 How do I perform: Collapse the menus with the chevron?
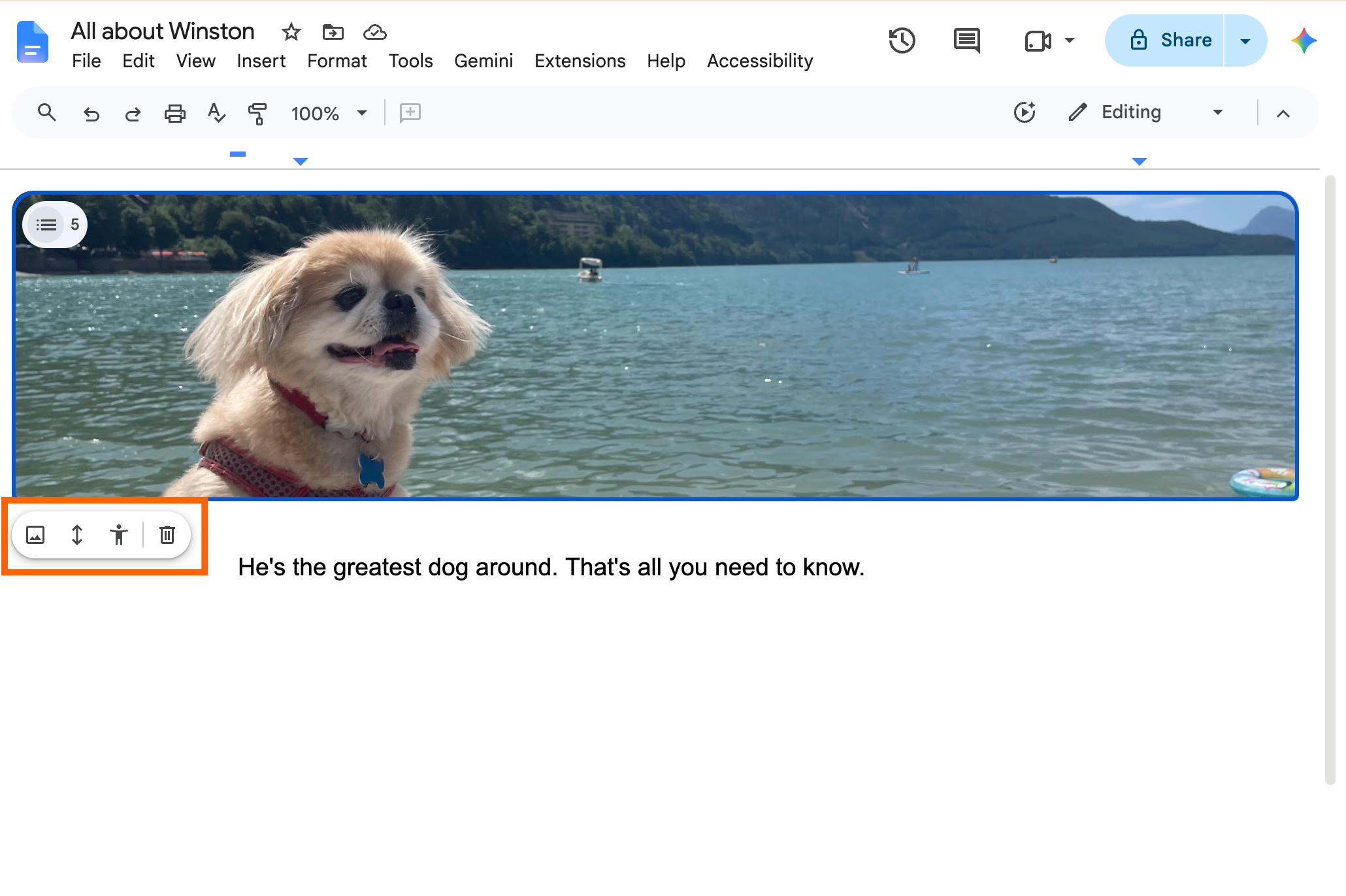point(1283,114)
